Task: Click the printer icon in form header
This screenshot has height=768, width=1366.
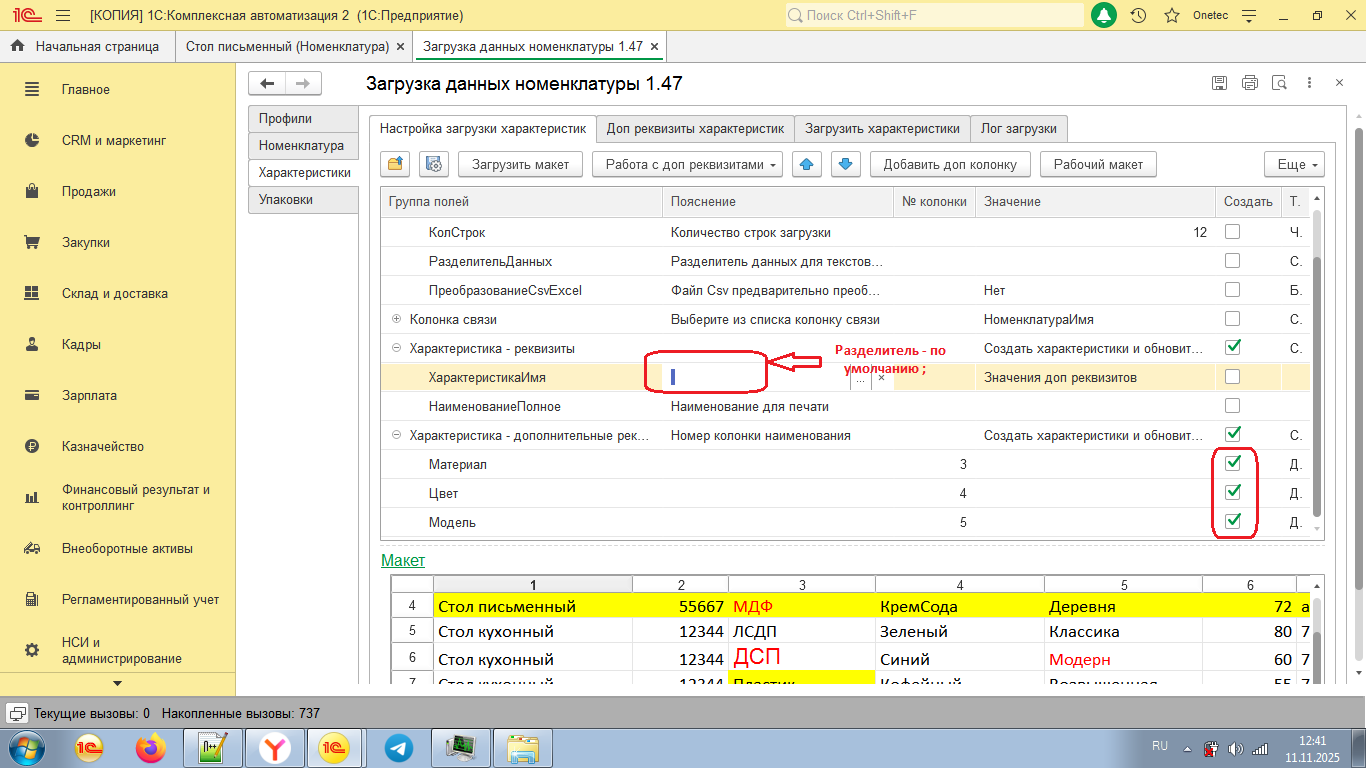Action: (x=1249, y=84)
